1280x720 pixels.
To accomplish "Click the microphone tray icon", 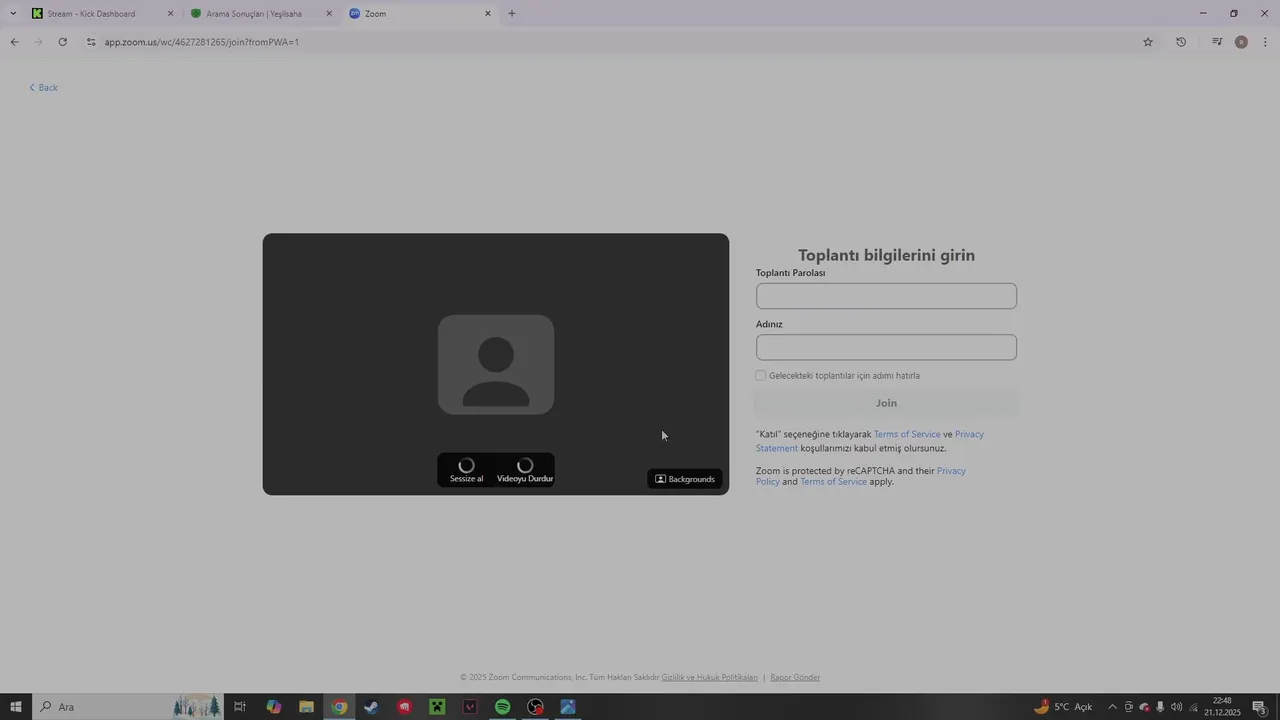I will pos(1160,707).
